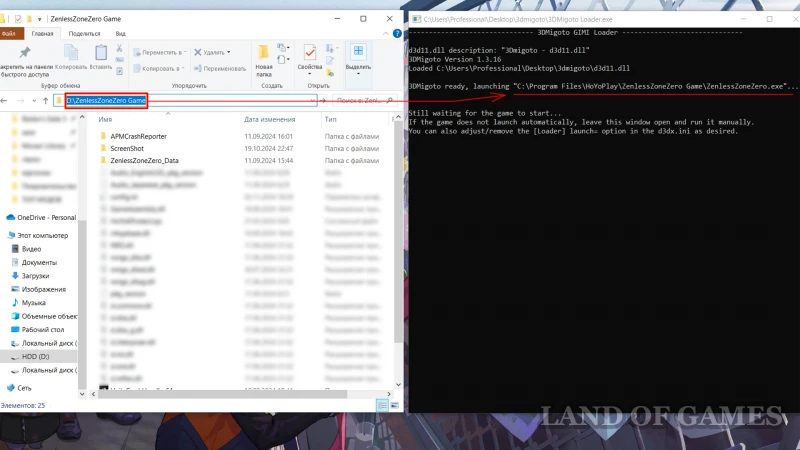
Task: Click the go-to arrow beside address bar
Action: pyautogui.click(x=323, y=101)
